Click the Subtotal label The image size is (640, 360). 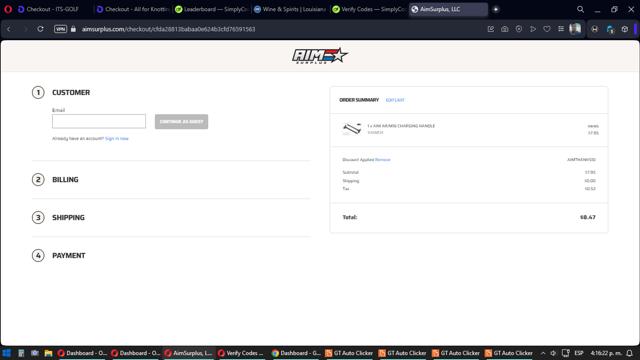(x=351, y=172)
